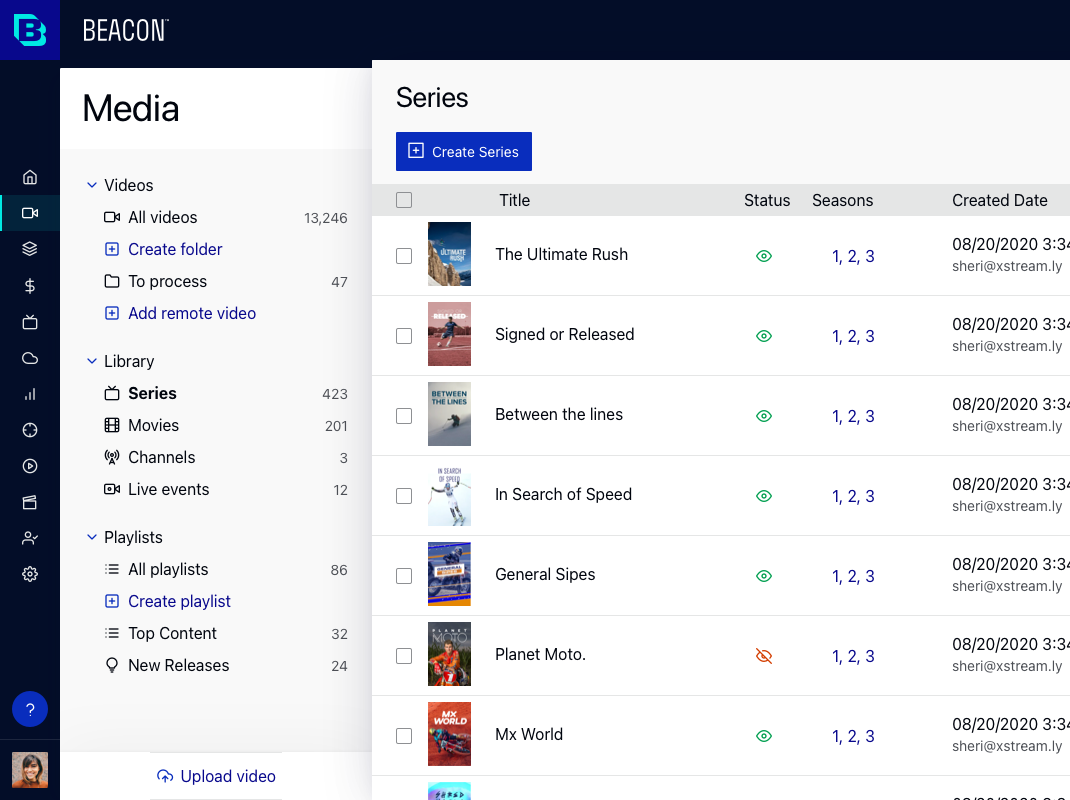Click the user profile avatar

30,770
